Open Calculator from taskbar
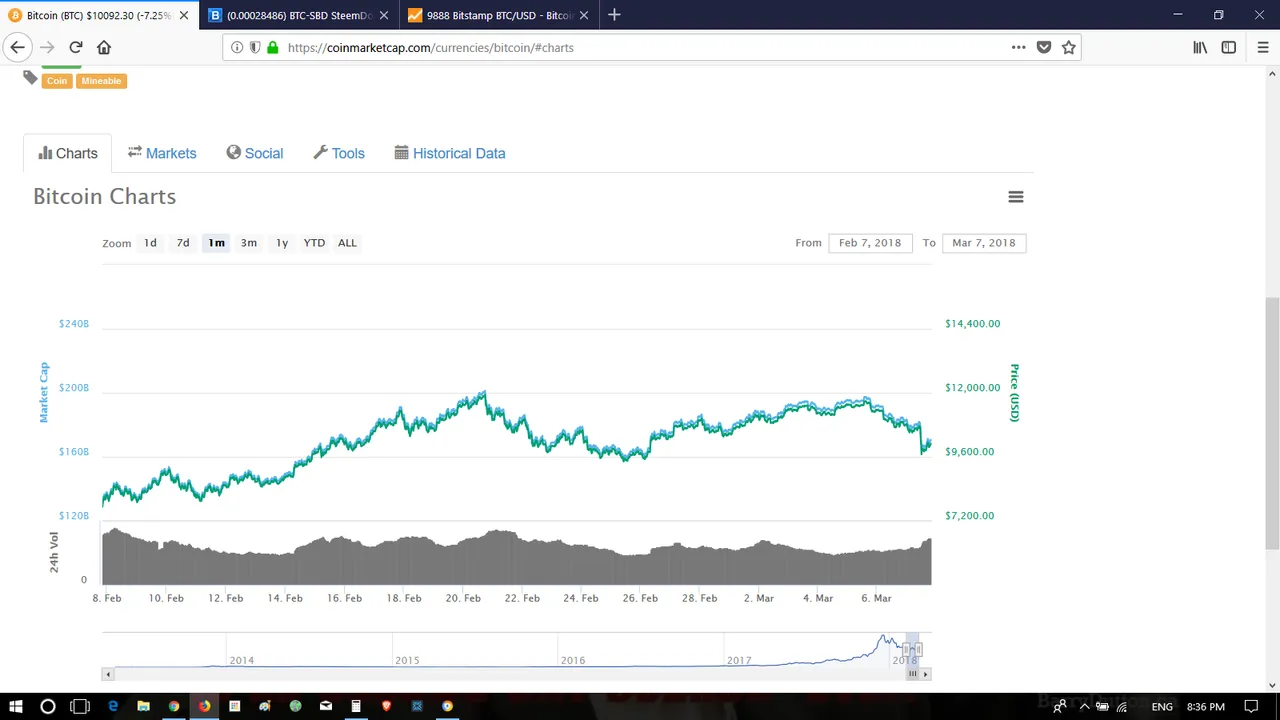Screen dimensions: 1280x720 tap(356, 706)
